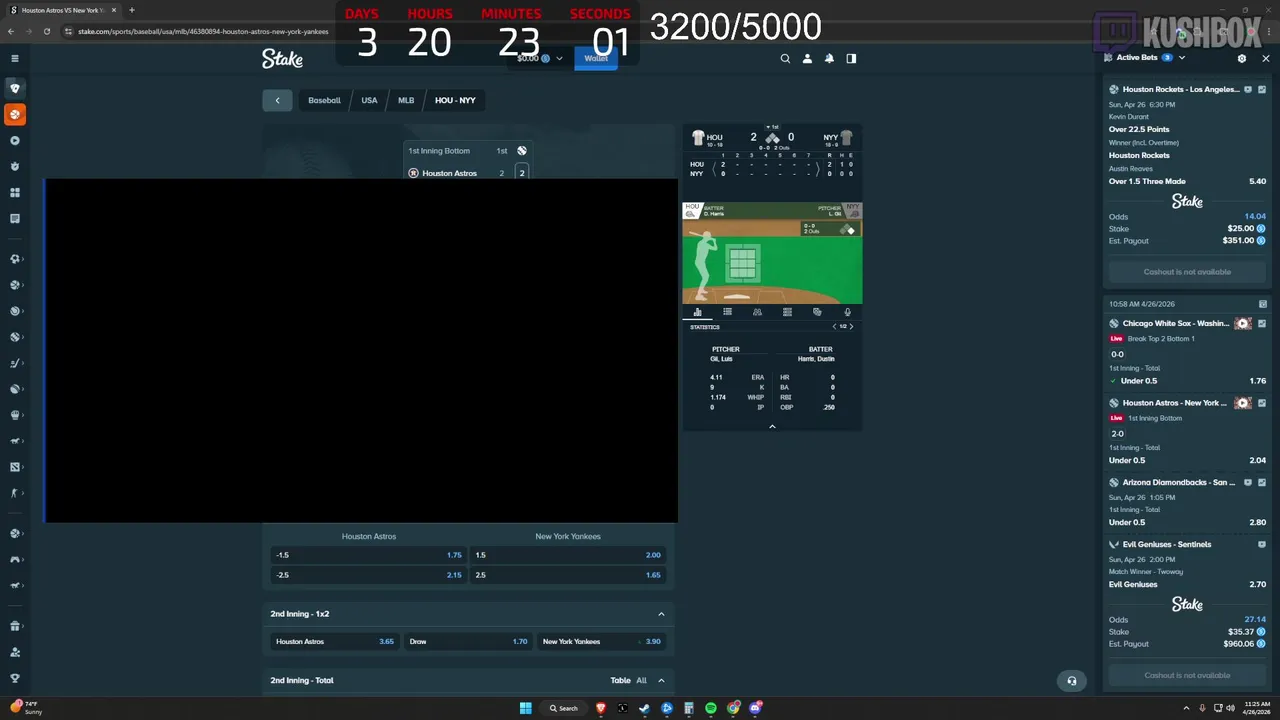The image size is (1280, 720).
Task: Open bet slip settings gear icon
Action: [x=1242, y=58]
